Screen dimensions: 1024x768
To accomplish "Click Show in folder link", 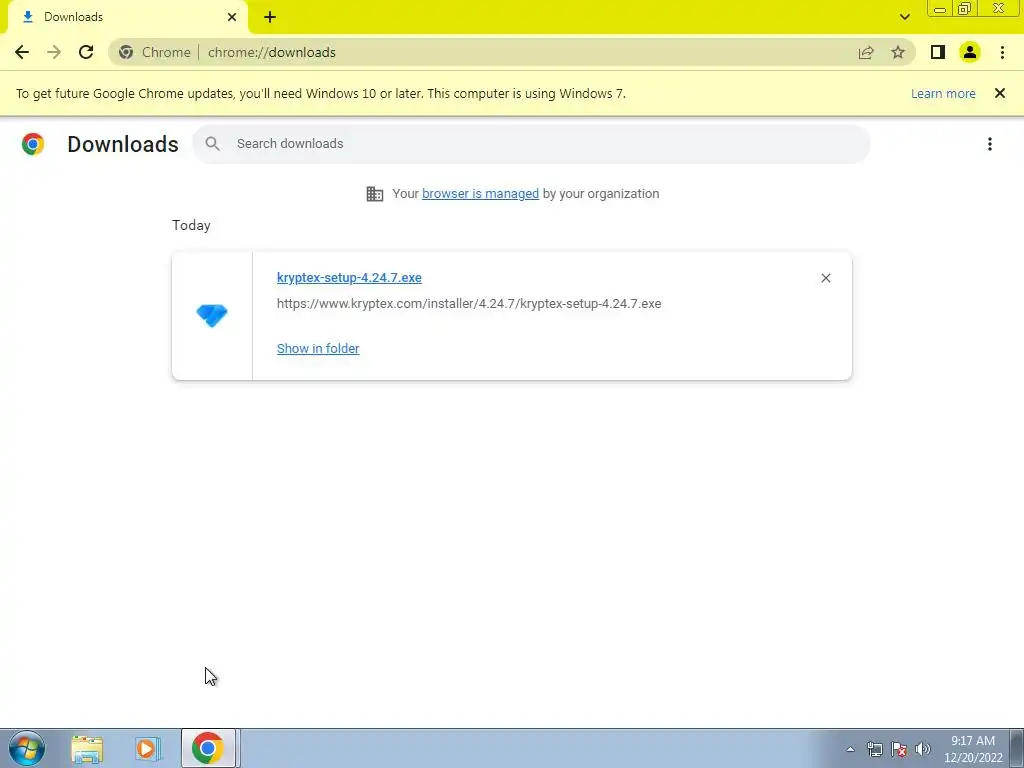I will (318, 349).
